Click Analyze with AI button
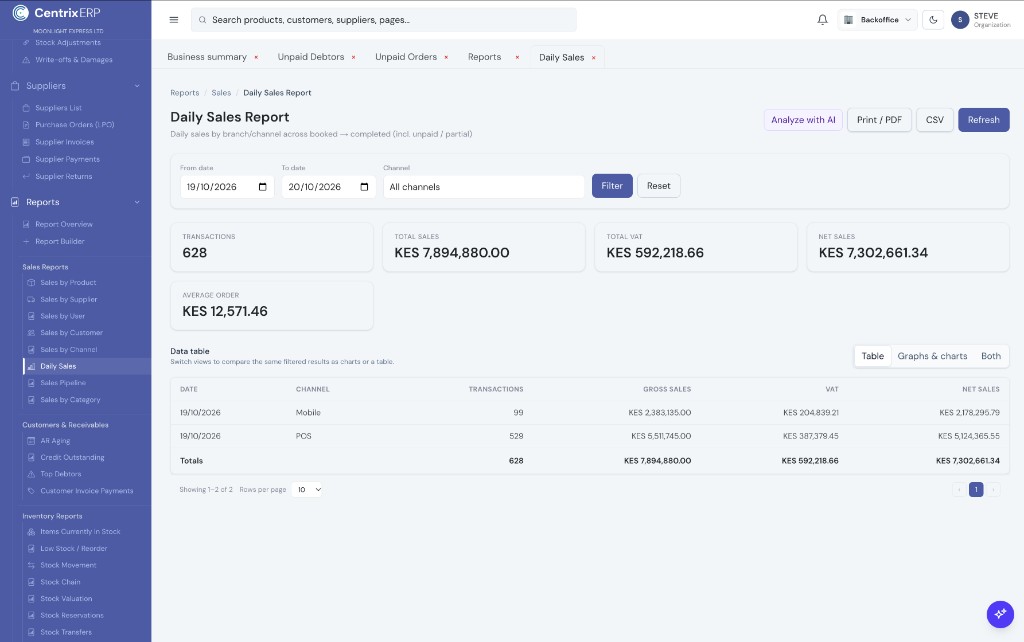 803,120
